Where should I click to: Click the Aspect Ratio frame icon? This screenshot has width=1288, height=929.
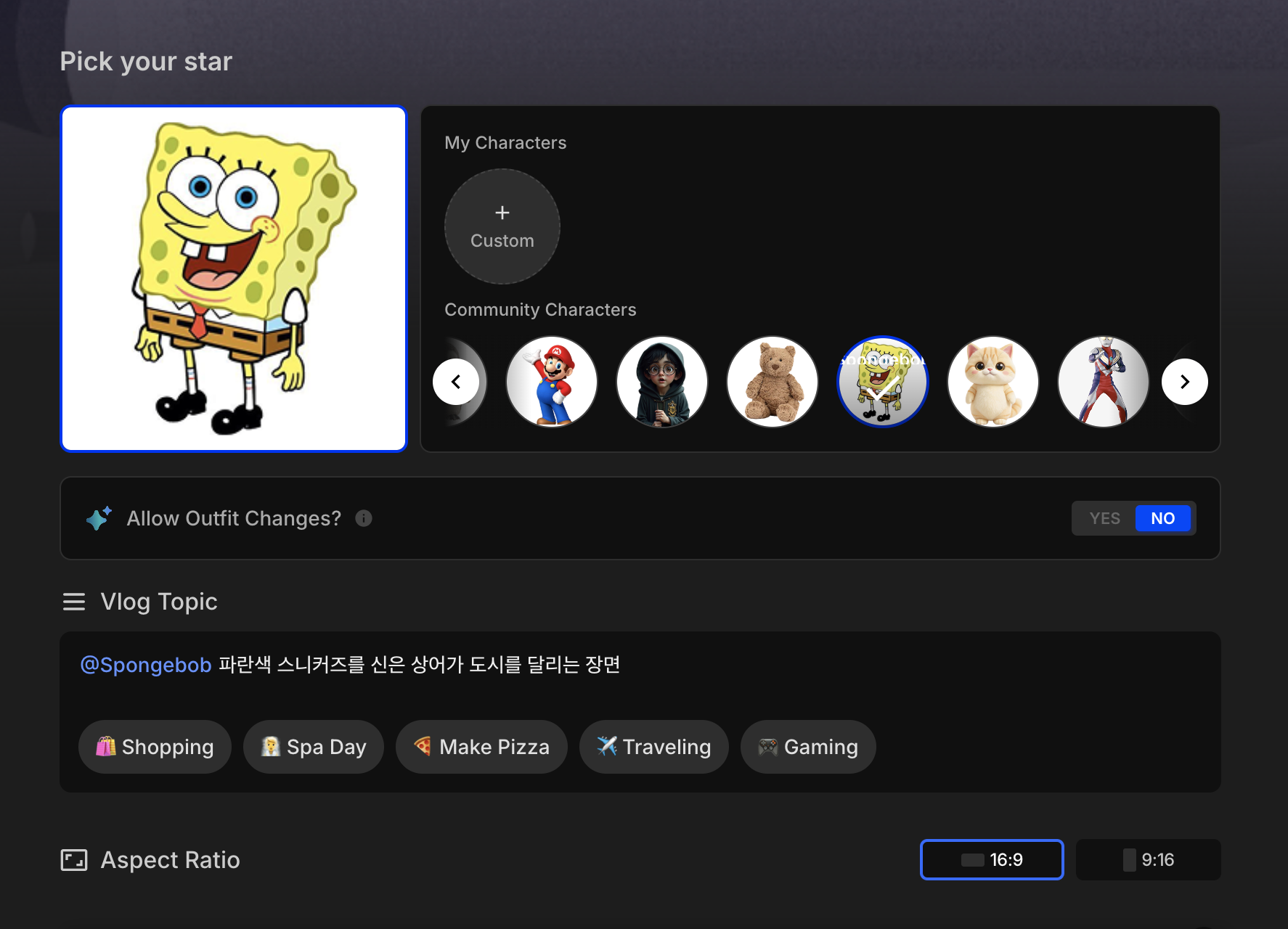(74, 860)
